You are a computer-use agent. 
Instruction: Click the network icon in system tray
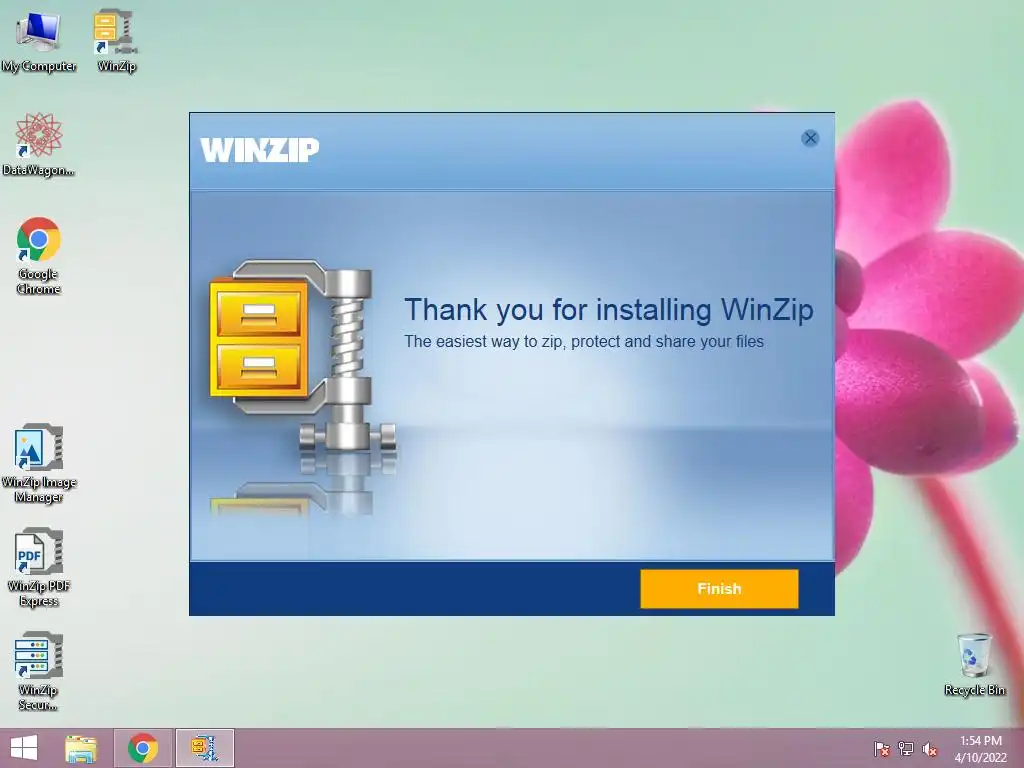906,749
